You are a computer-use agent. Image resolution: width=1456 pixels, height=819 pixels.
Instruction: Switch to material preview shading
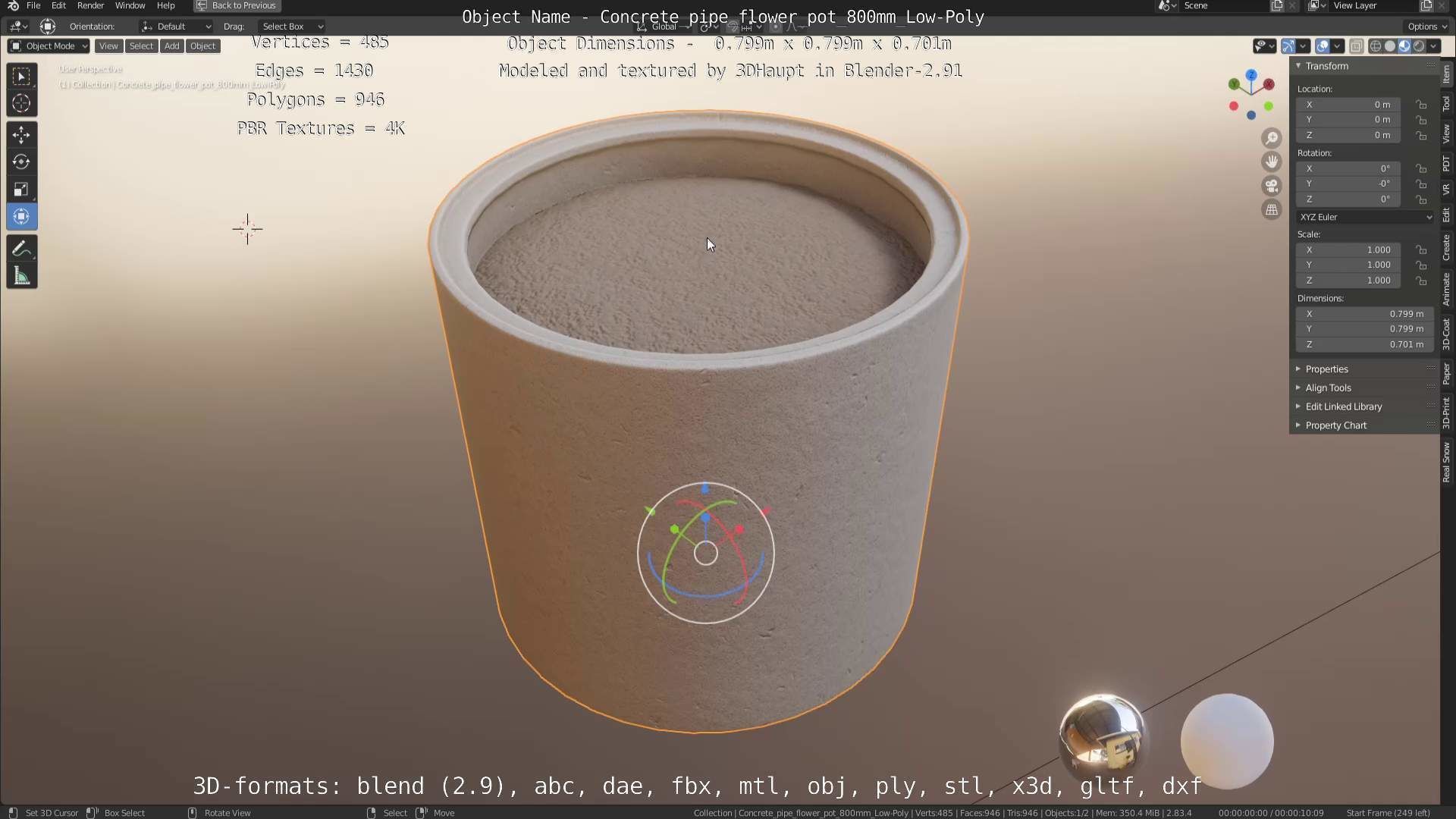(x=1404, y=46)
